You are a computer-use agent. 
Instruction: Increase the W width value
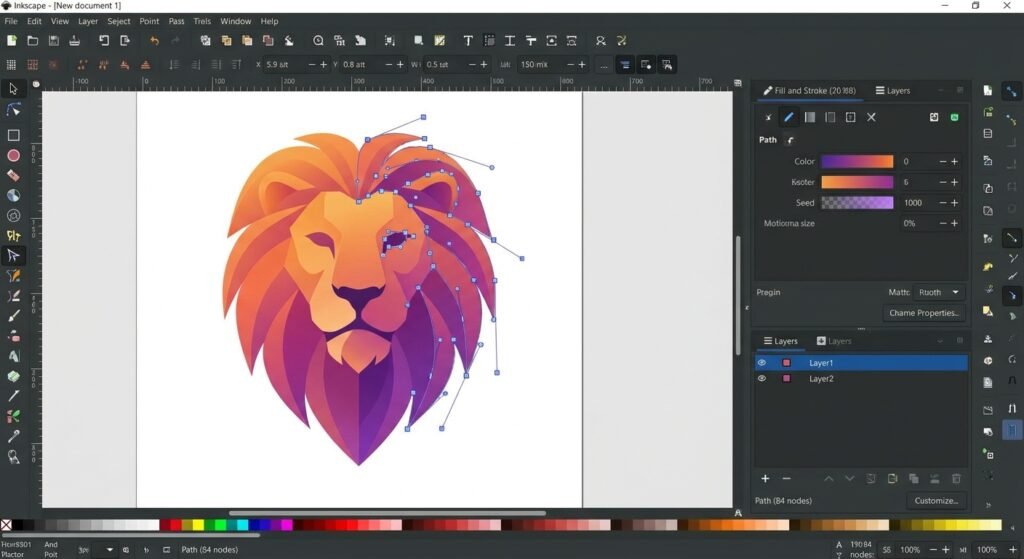click(484, 65)
